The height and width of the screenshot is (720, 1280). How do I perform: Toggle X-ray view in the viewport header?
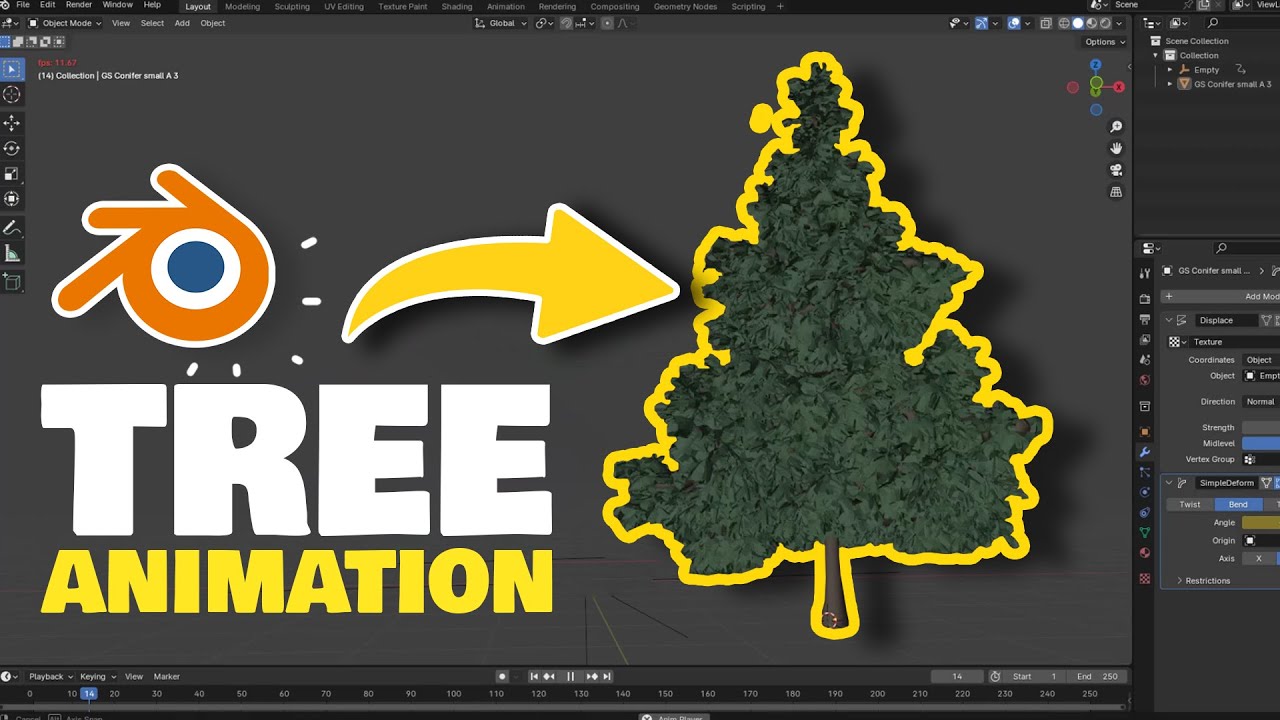(x=1046, y=23)
